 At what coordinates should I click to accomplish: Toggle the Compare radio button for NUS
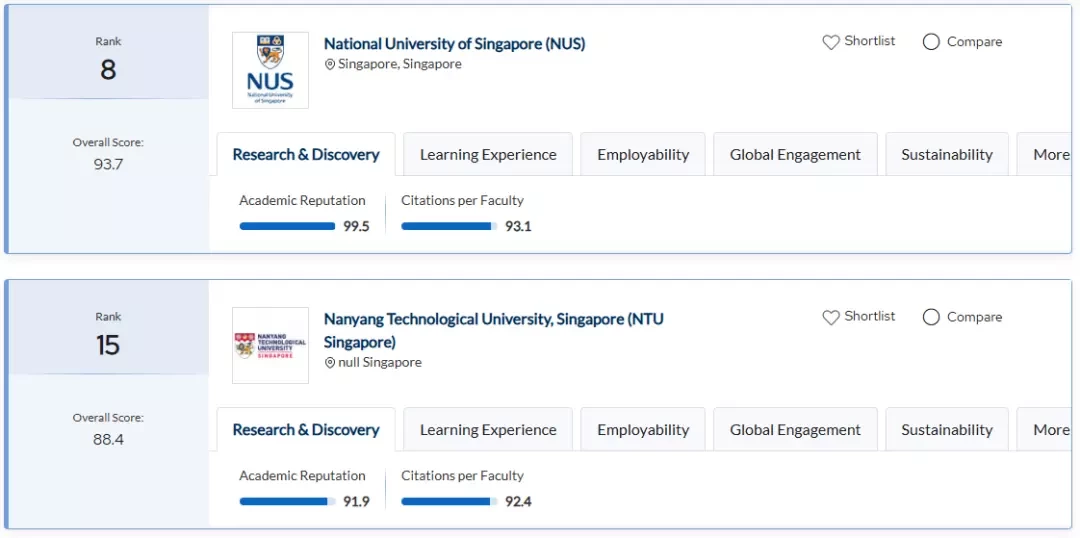(931, 42)
